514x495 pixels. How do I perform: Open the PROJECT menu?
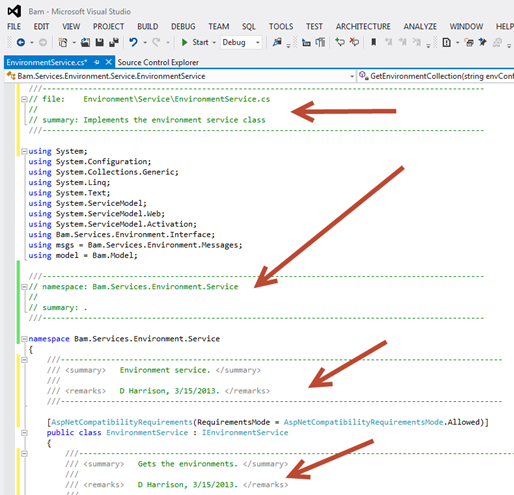tap(108, 26)
